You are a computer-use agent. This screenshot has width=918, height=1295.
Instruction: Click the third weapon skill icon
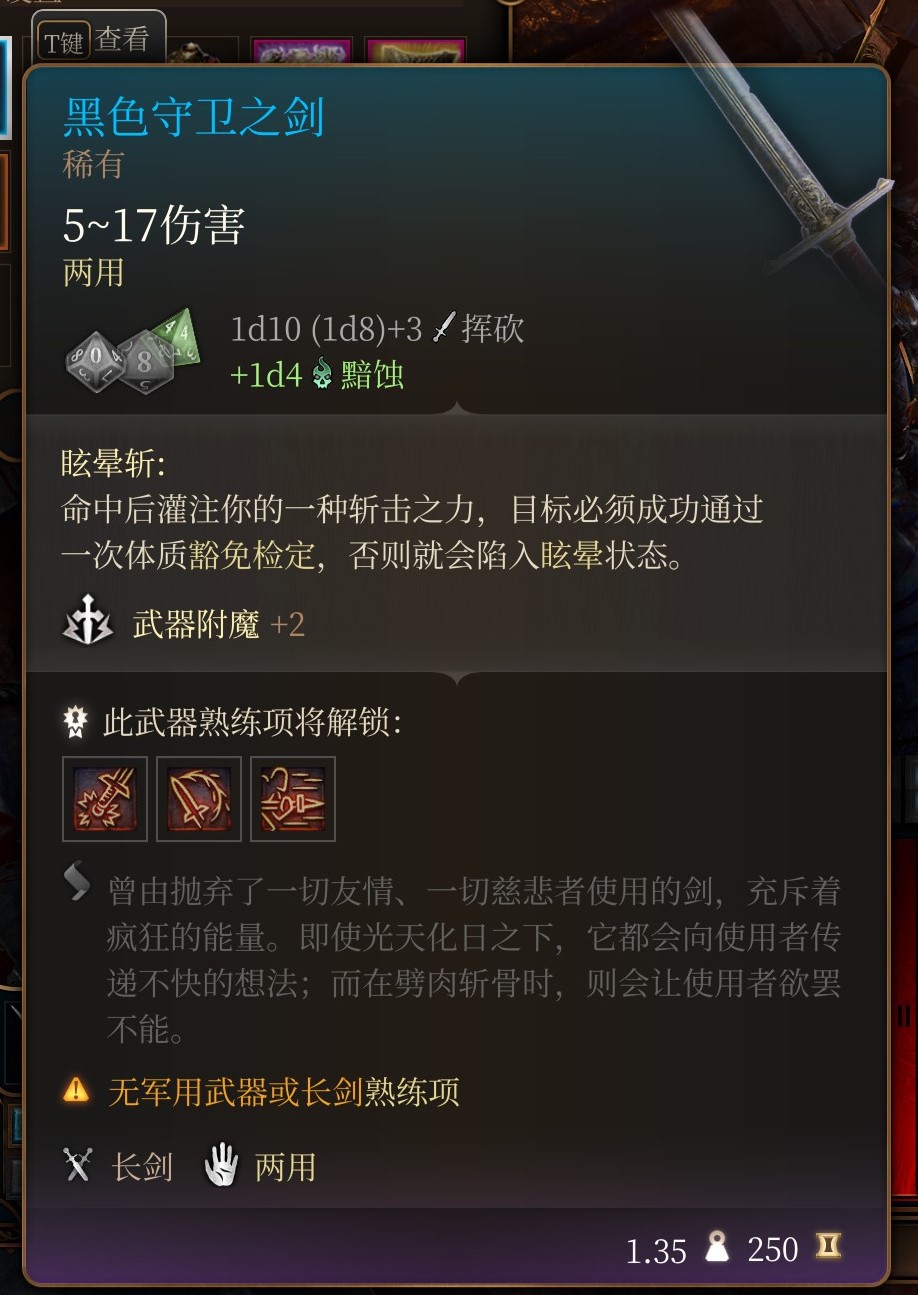[293, 798]
